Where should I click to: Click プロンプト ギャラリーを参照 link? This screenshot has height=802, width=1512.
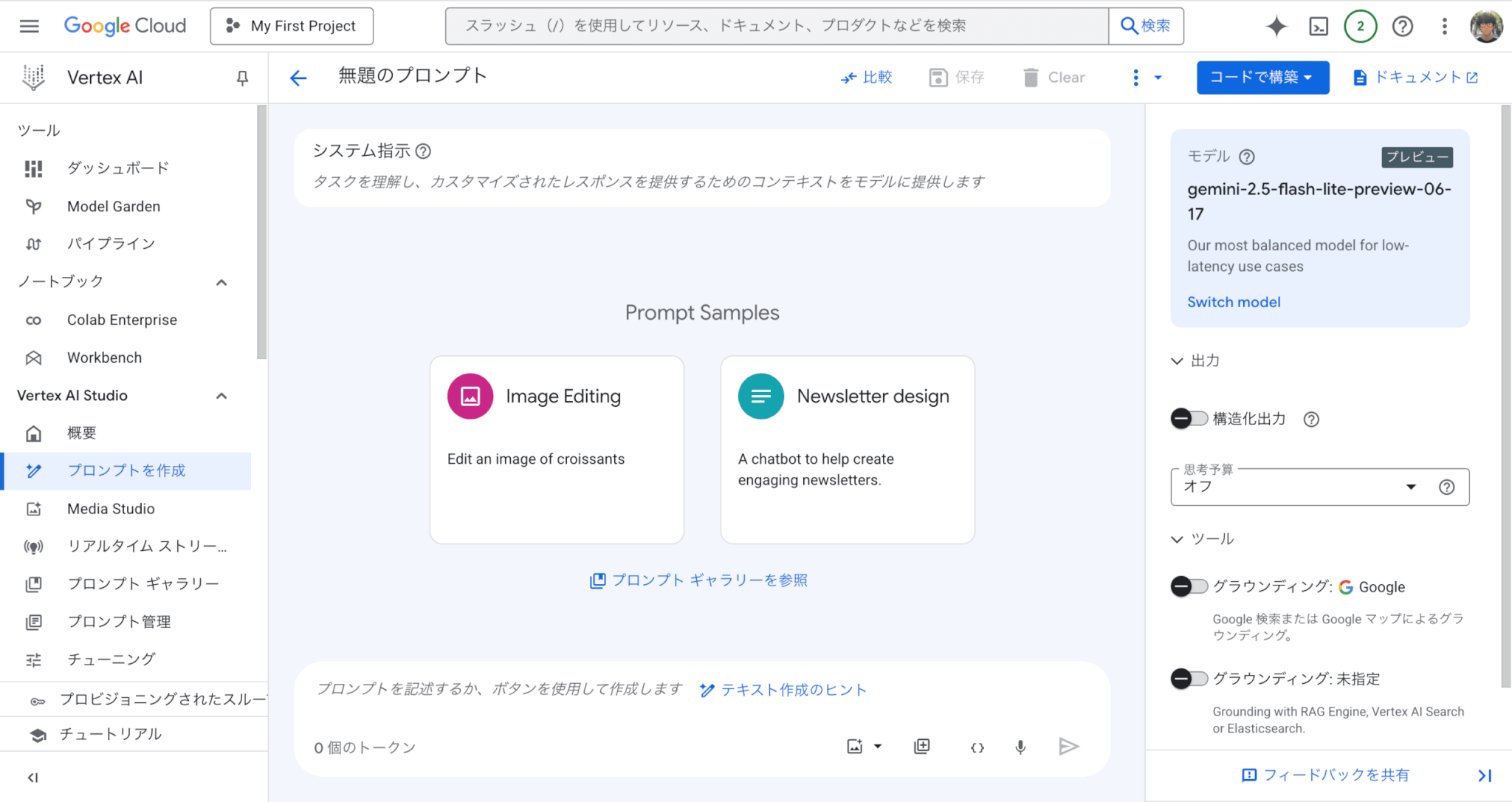click(698, 580)
